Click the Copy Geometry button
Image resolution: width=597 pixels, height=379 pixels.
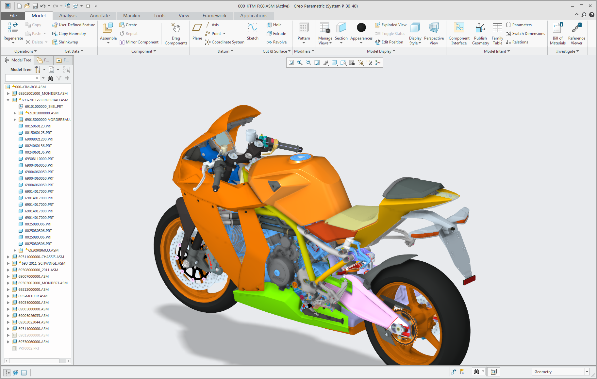point(69,34)
